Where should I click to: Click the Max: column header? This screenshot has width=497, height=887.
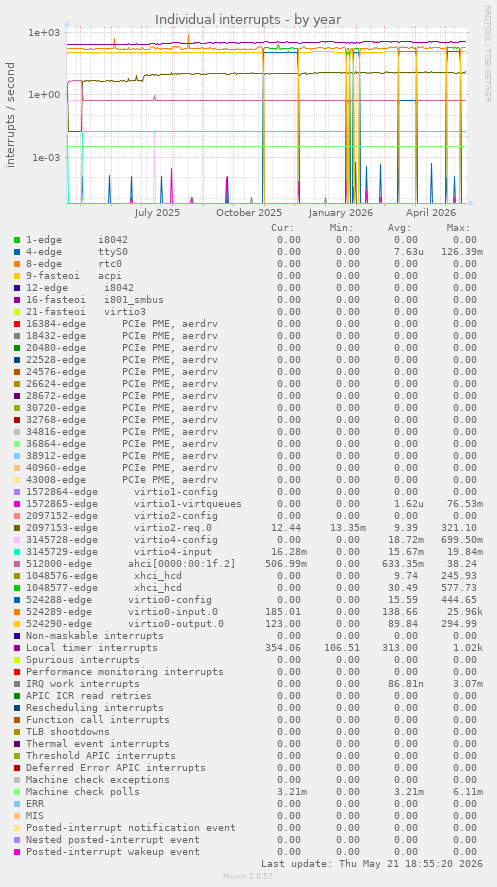pos(458,228)
